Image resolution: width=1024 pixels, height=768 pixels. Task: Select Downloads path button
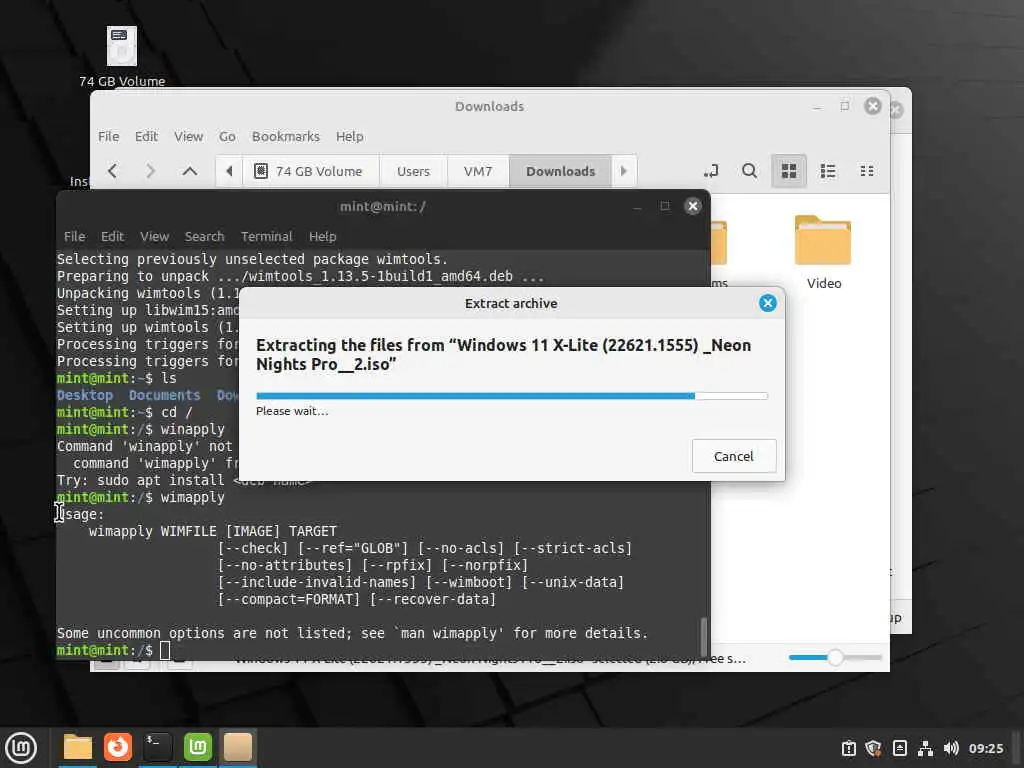tap(560, 171)
